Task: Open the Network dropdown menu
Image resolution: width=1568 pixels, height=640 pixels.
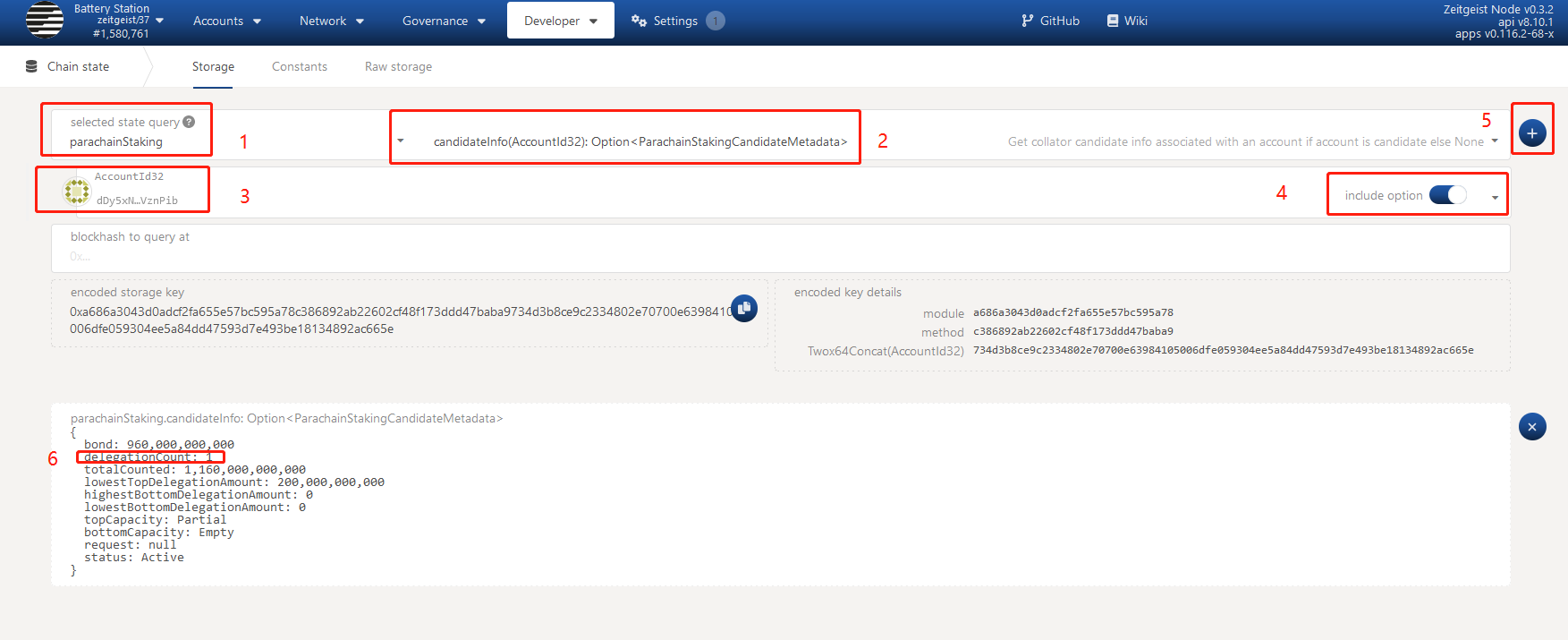Action: [331, 21]
